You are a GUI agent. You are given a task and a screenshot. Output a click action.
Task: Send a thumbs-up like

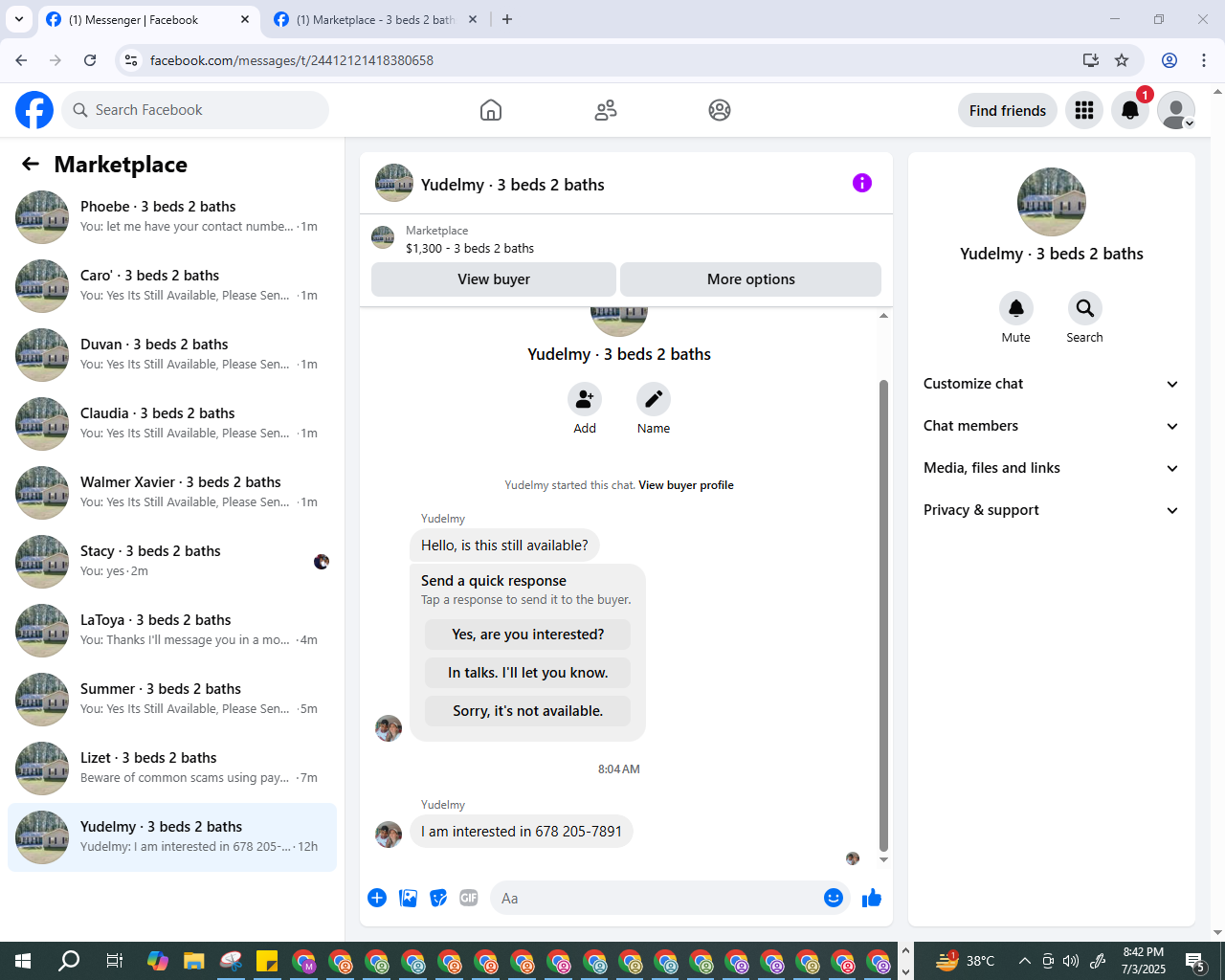[x=872, y=898]
